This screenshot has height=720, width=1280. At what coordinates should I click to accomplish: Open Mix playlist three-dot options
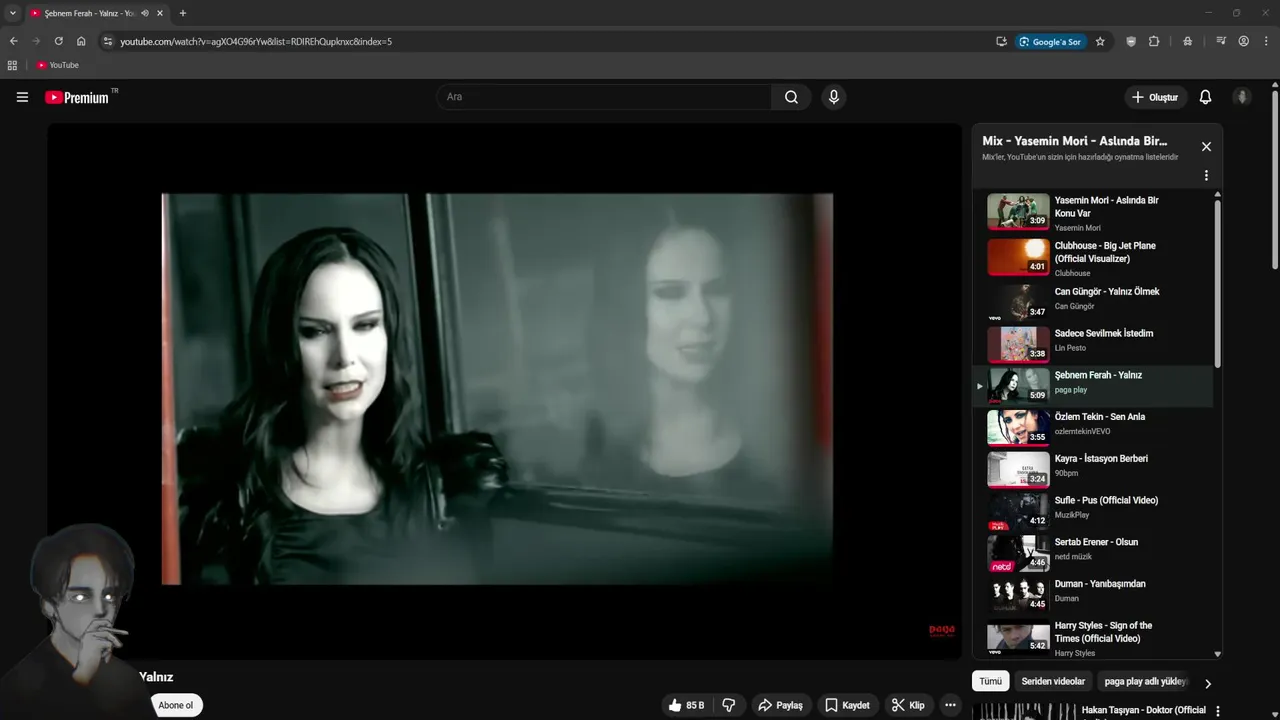[1206, 175]
